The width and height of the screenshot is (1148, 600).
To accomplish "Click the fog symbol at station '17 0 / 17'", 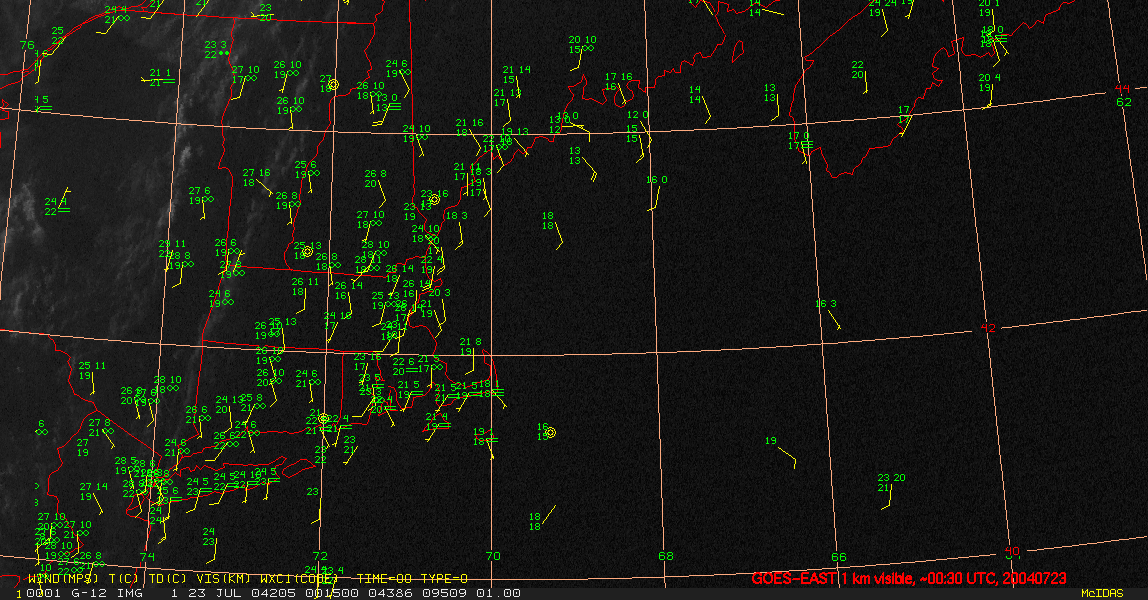I will (x=808, y=146).
